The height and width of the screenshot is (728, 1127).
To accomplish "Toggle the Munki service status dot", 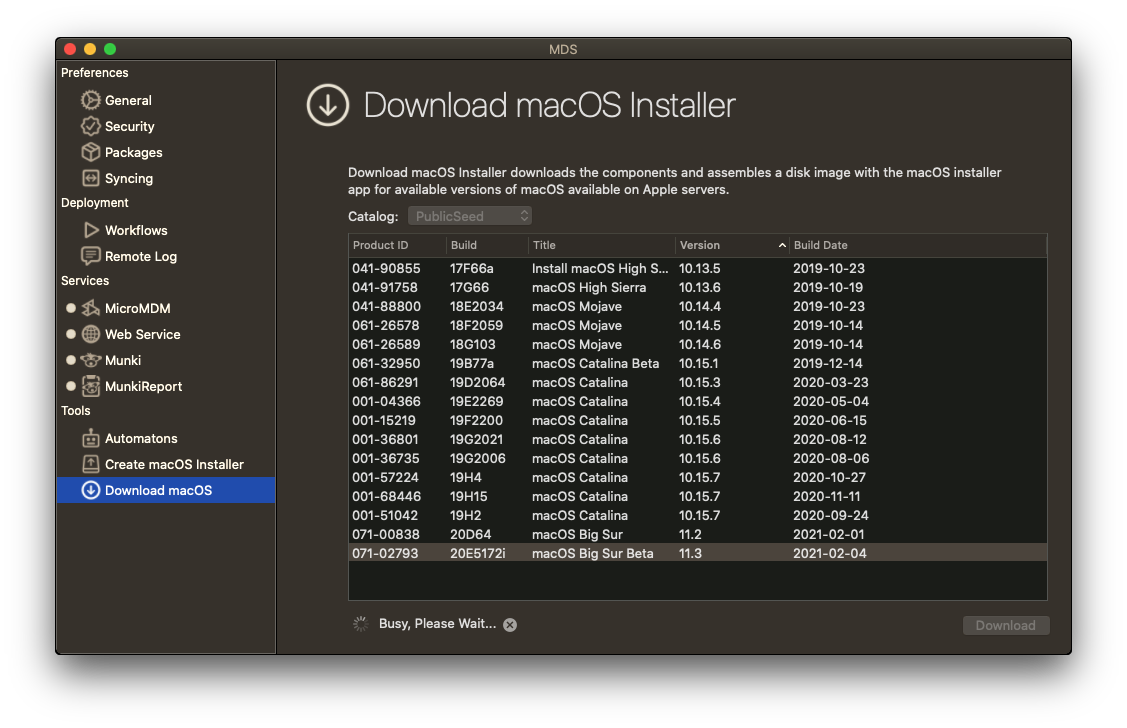I will (71, 360).
